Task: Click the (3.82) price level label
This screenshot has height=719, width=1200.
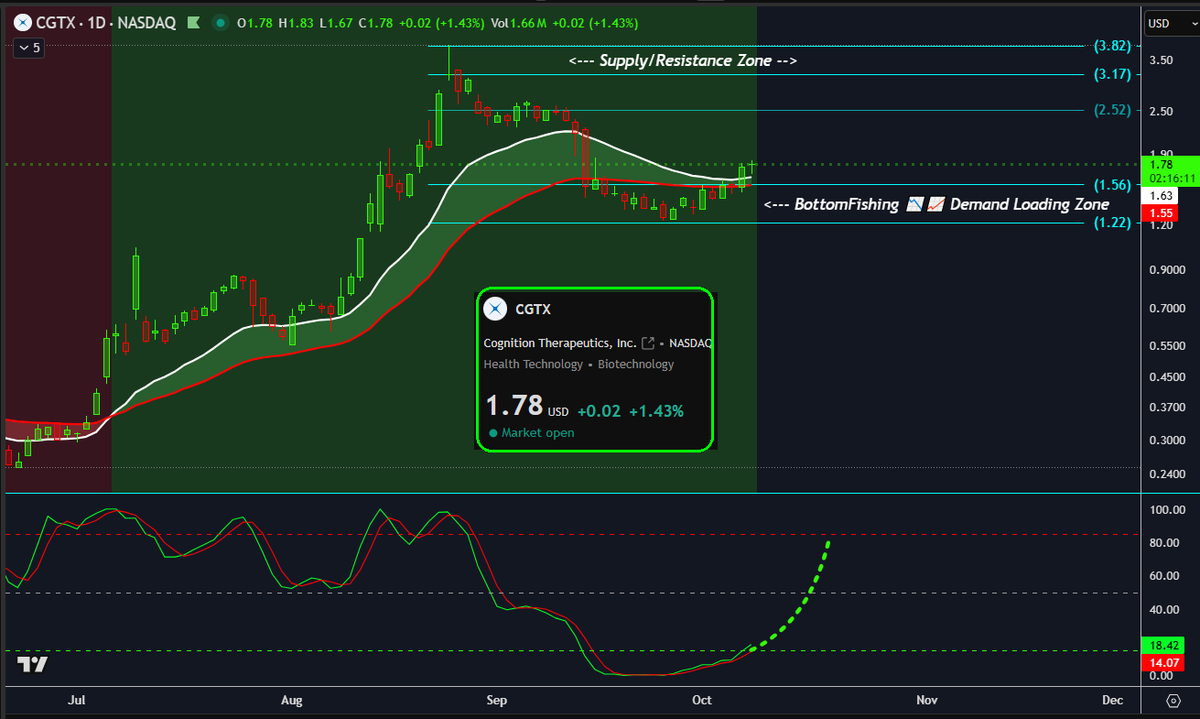Action: click(x=1112, y=46)
